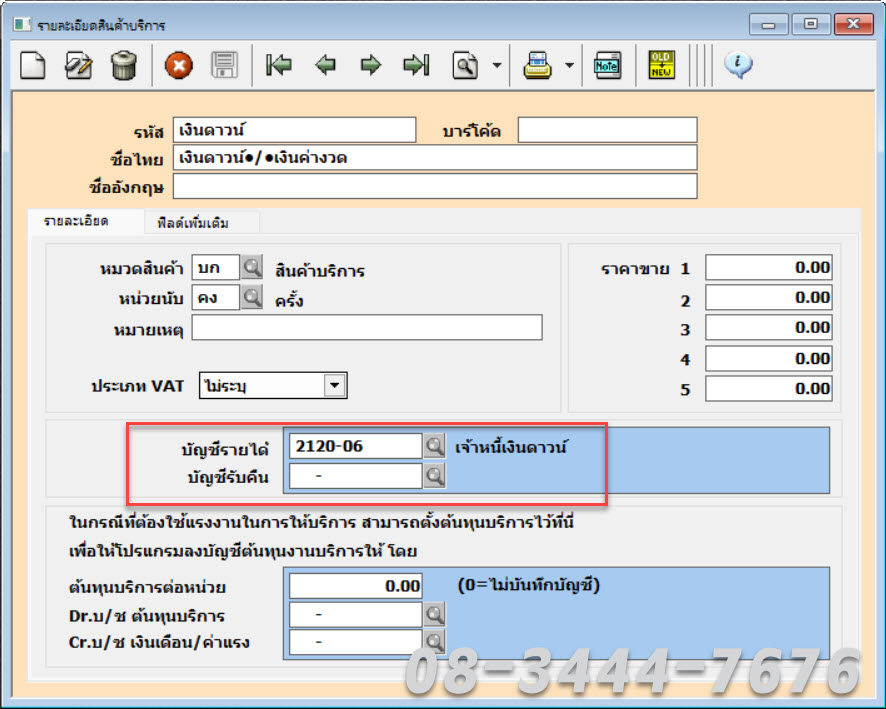This screenshot has width=886, height=709.
Task: Click the บัญชีรับคืน account field
Action: 355,476
